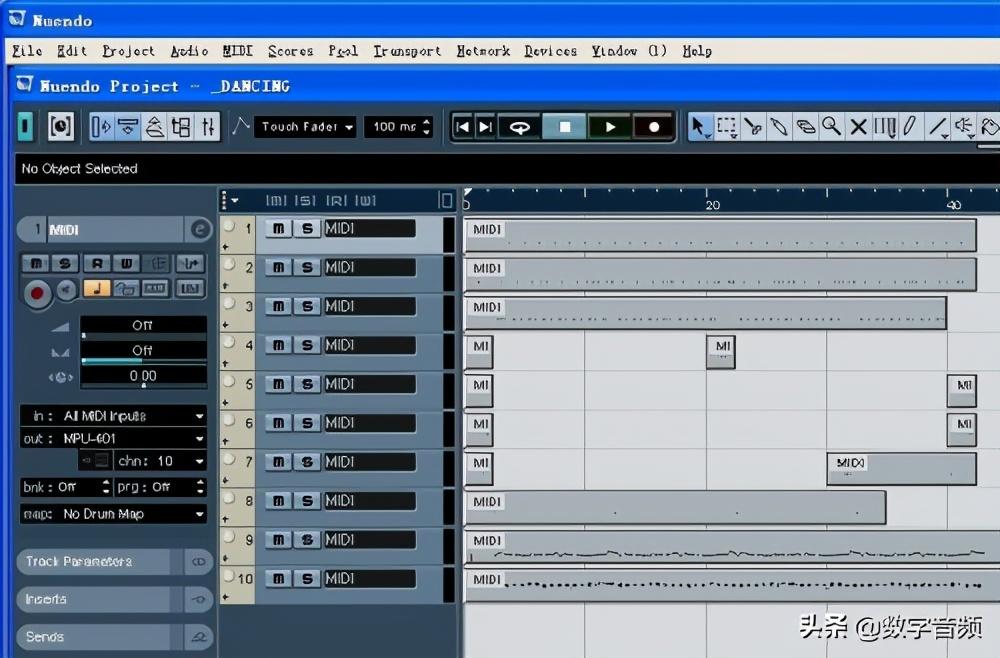Select the Range Selection tool

click(726, 126)
